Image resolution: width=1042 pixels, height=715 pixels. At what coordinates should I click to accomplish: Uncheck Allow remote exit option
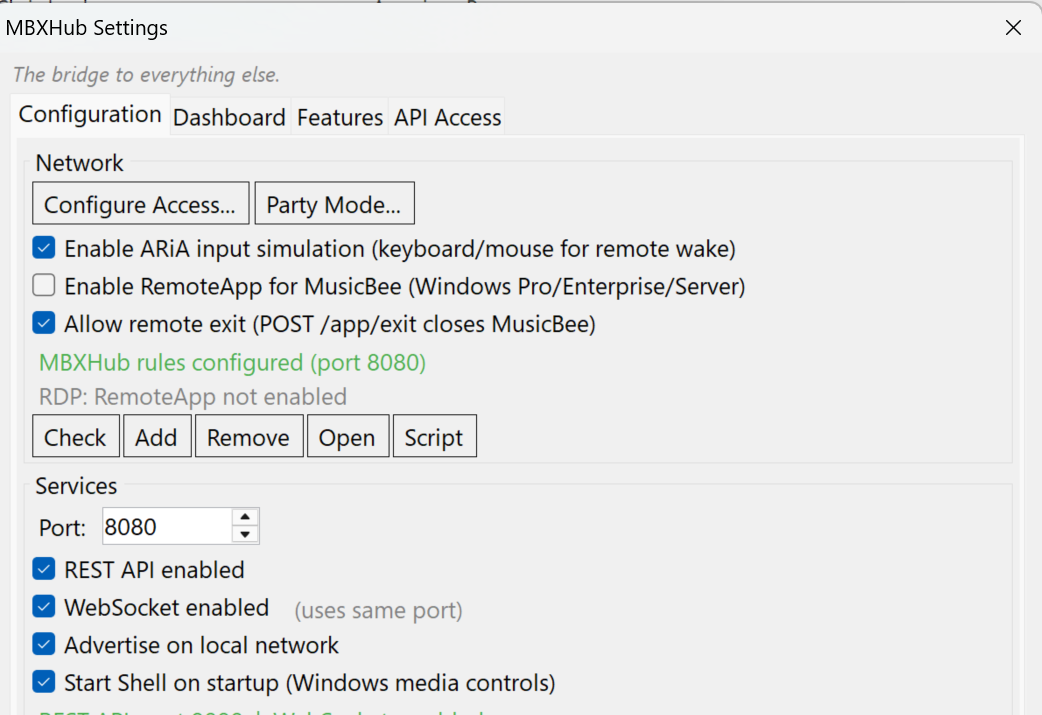[x=43, y=323]
